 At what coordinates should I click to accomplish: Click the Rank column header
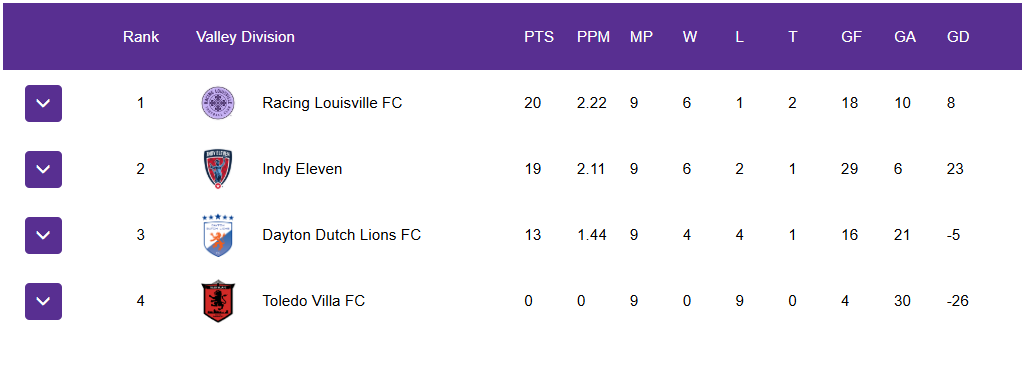pos(141,37)
